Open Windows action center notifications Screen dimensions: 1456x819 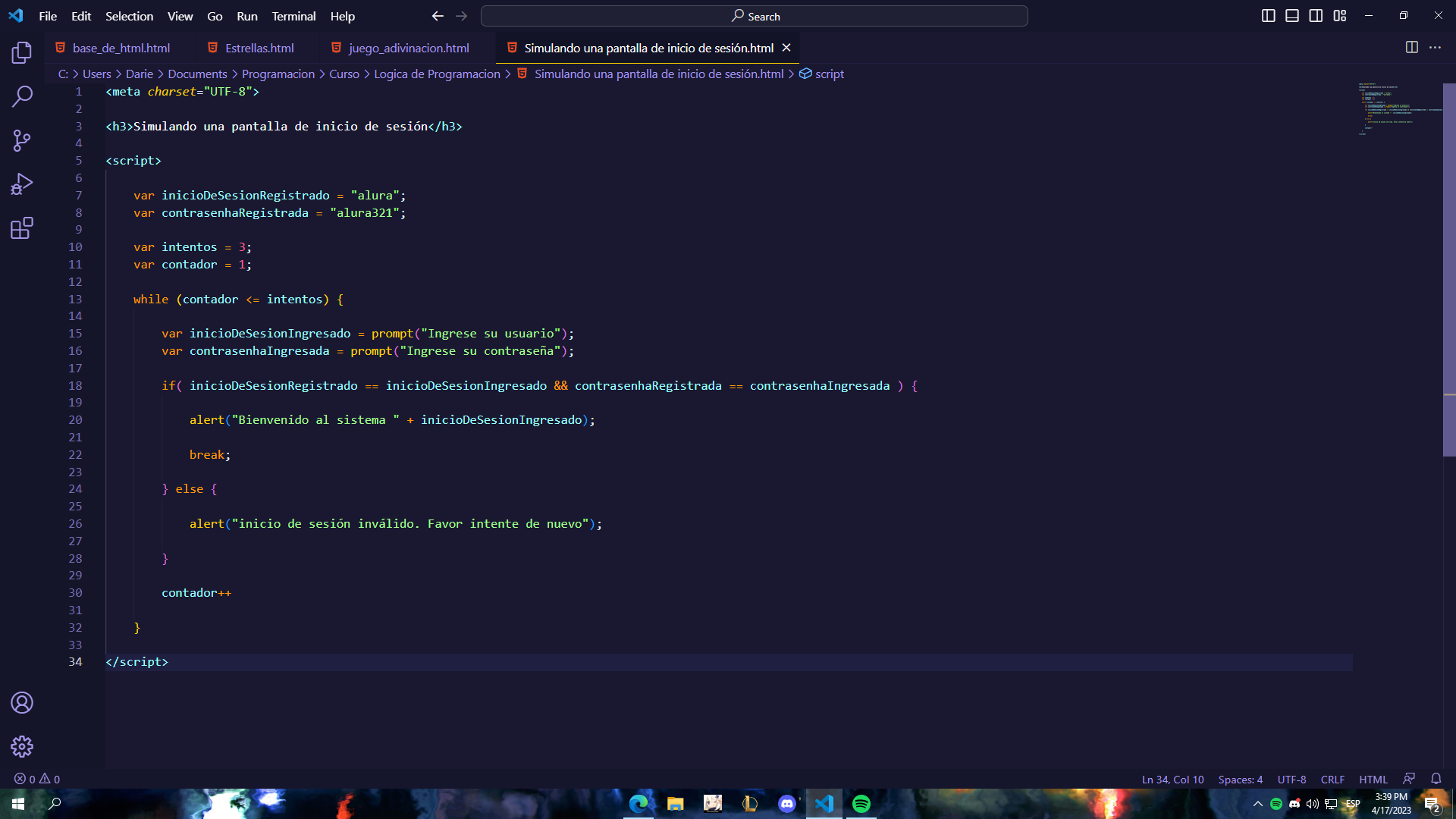(x=1432, y=804)
